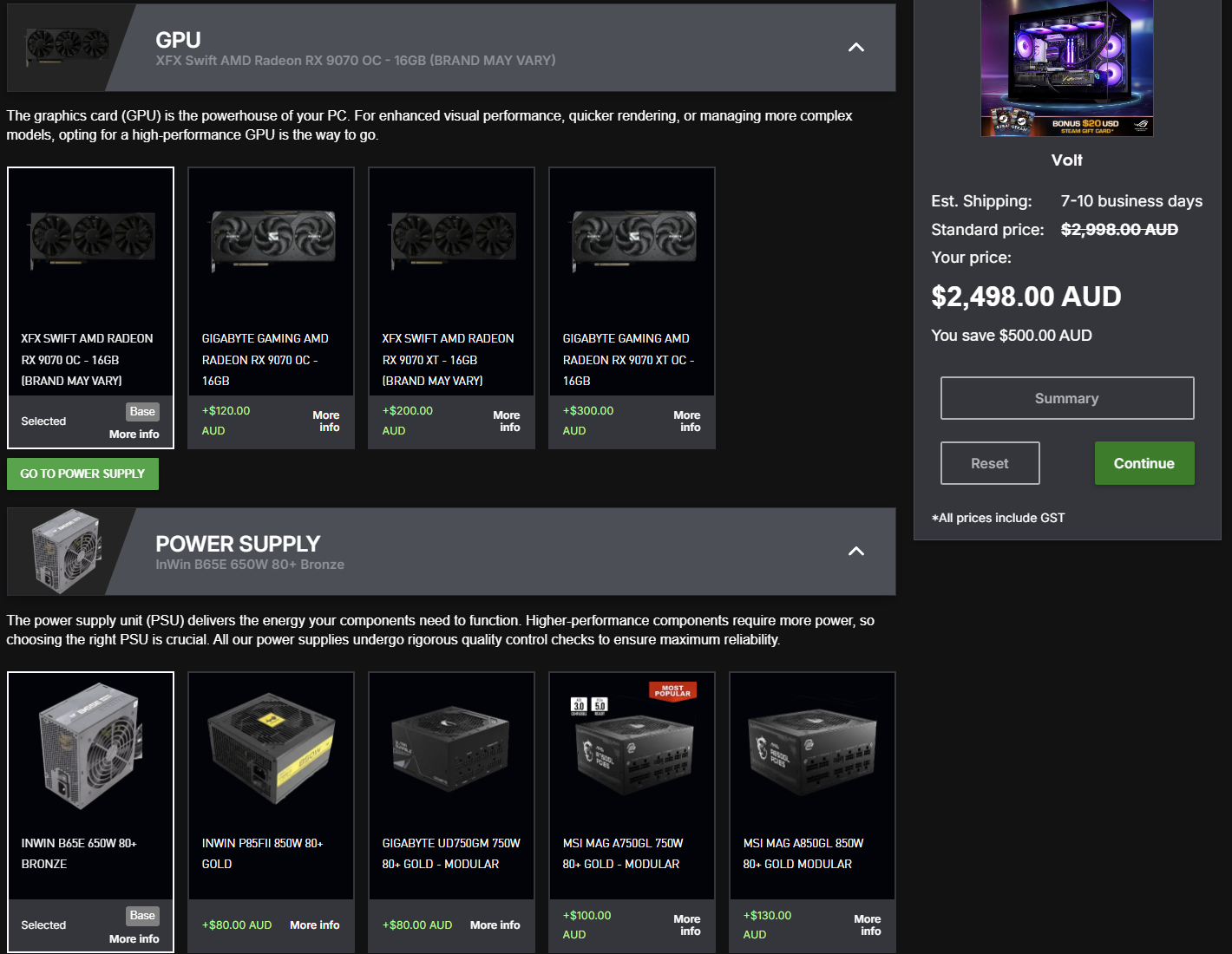Viewport: 1232px width, 954px height.
Task: Click the Go To Power Supply button
Action: coord(82,474)
